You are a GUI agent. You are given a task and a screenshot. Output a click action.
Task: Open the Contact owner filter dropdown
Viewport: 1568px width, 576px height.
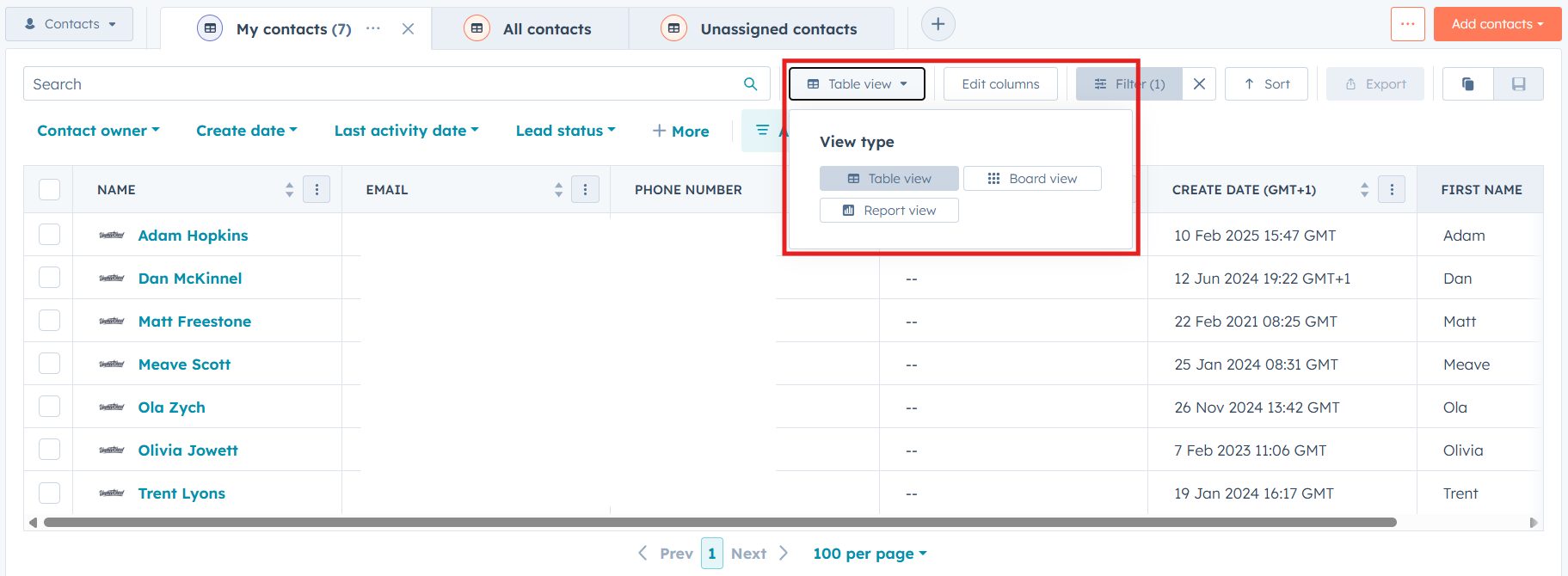coord(97,130)
